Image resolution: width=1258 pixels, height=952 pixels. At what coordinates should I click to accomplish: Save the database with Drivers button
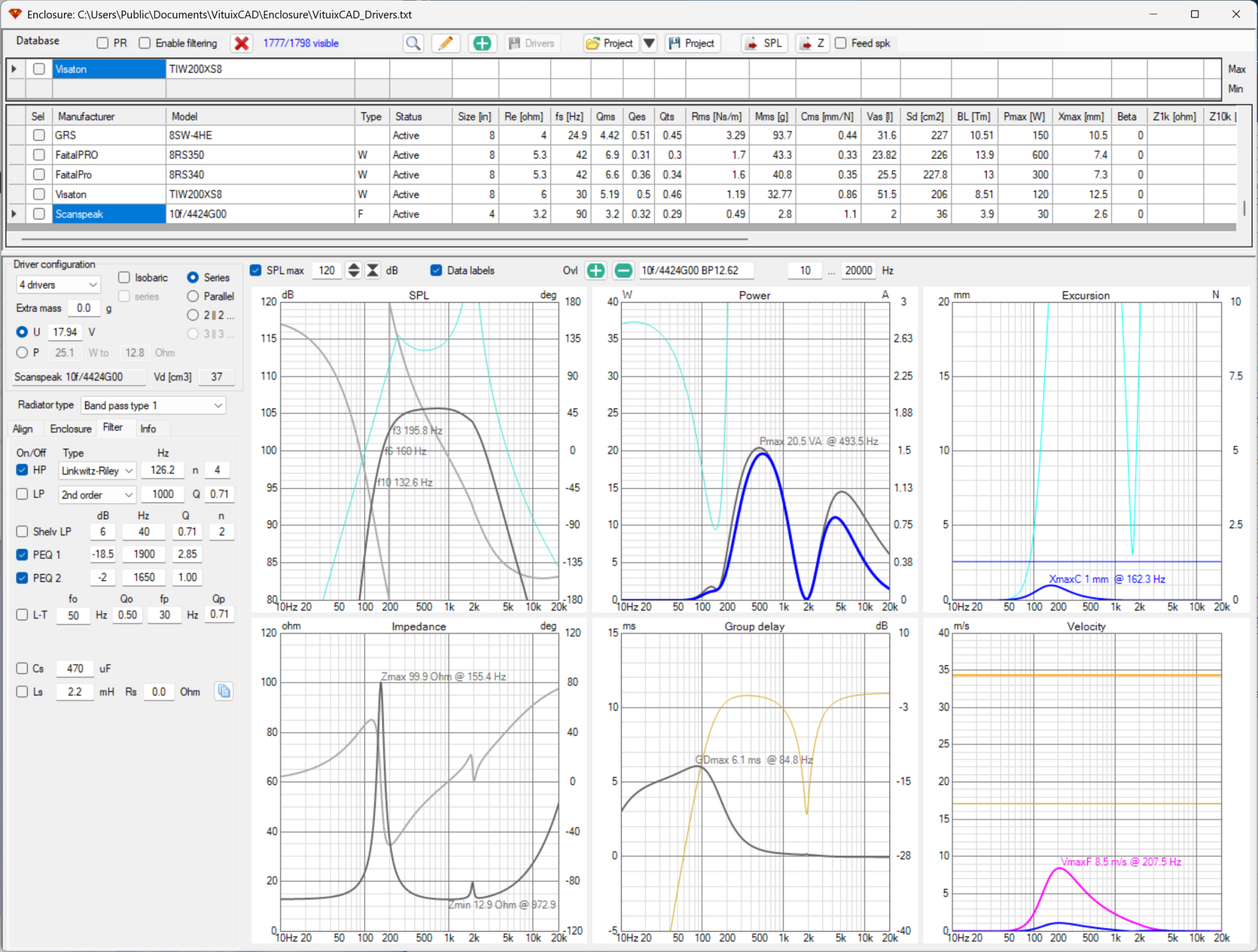pyautogui.click(x=532, y=44)
